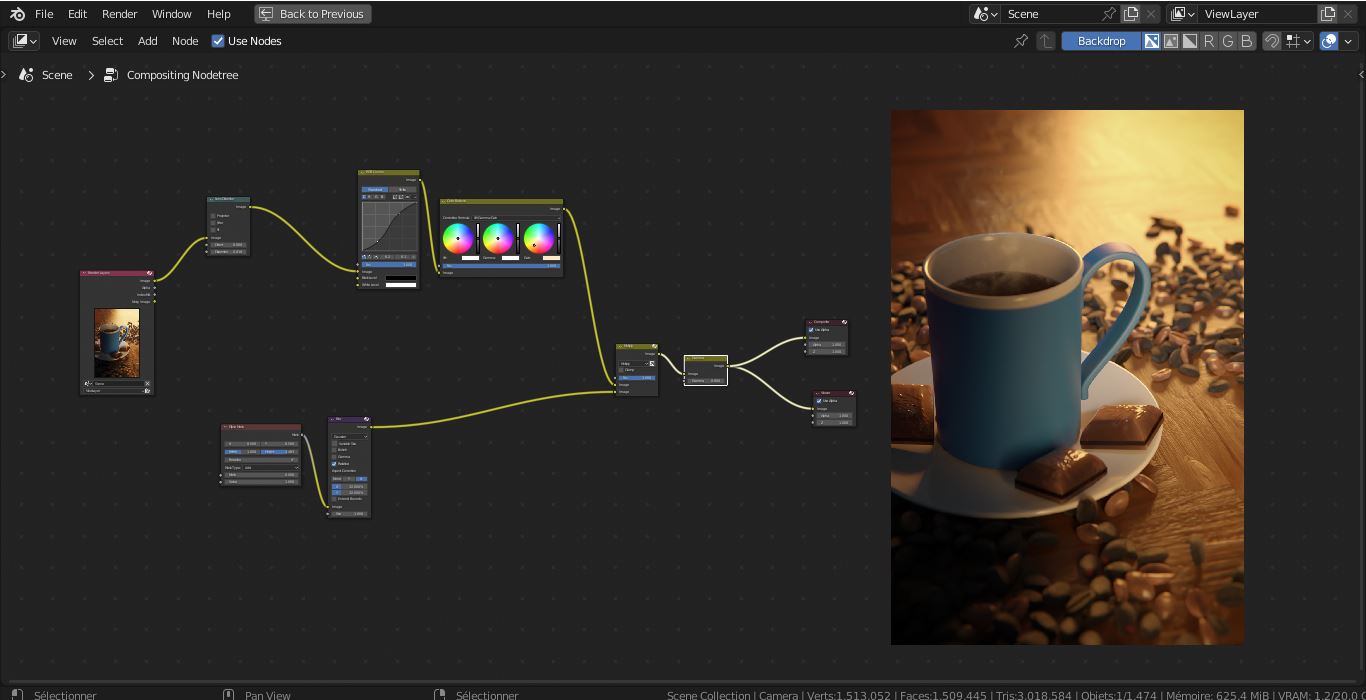Go to parent node tree

1046,41
